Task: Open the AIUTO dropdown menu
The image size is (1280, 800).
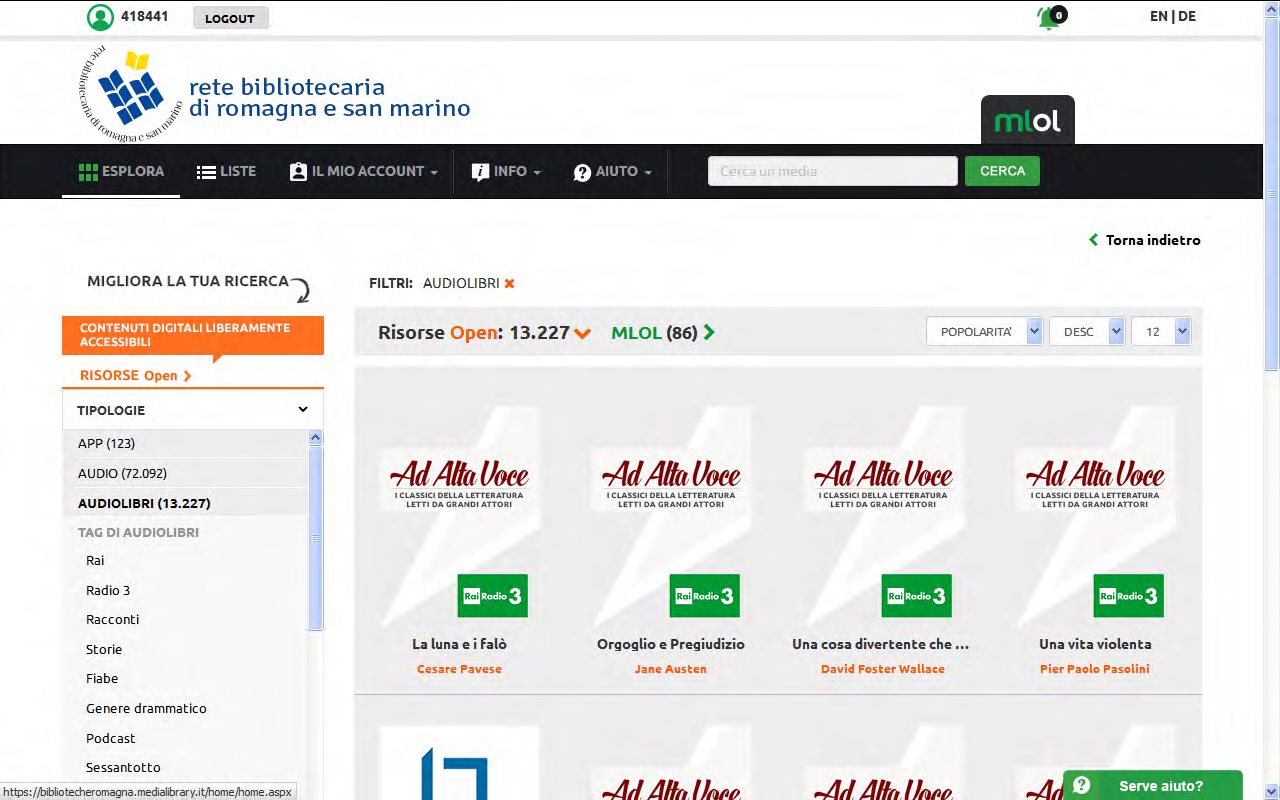Action: 612,172
